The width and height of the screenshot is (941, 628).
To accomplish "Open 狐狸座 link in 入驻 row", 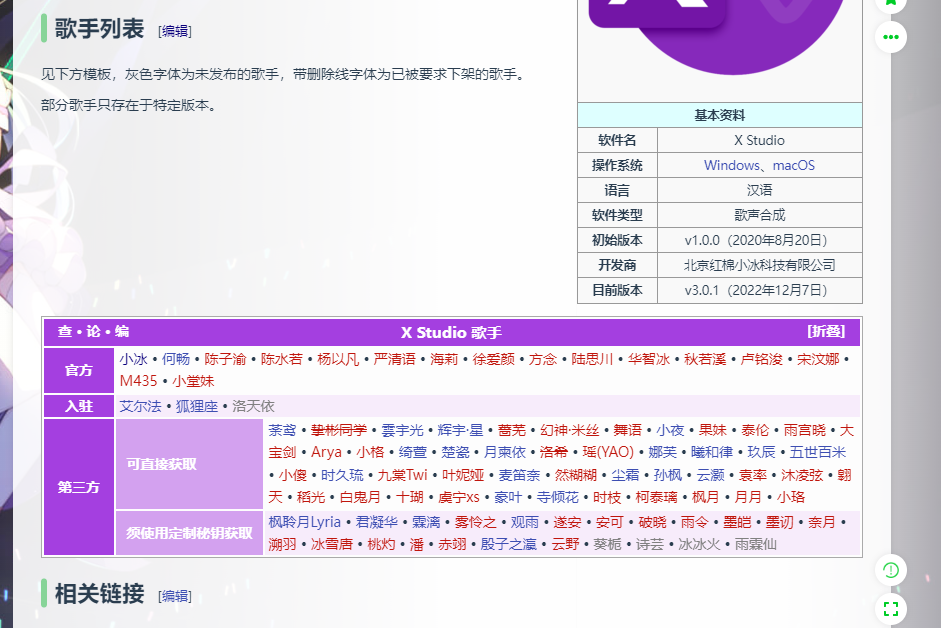I will (197, 406).
